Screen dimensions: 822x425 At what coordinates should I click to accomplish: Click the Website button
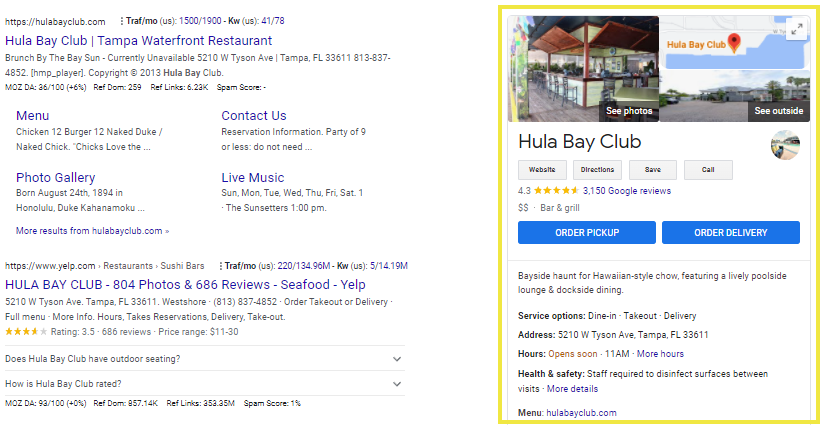point(542,170)
